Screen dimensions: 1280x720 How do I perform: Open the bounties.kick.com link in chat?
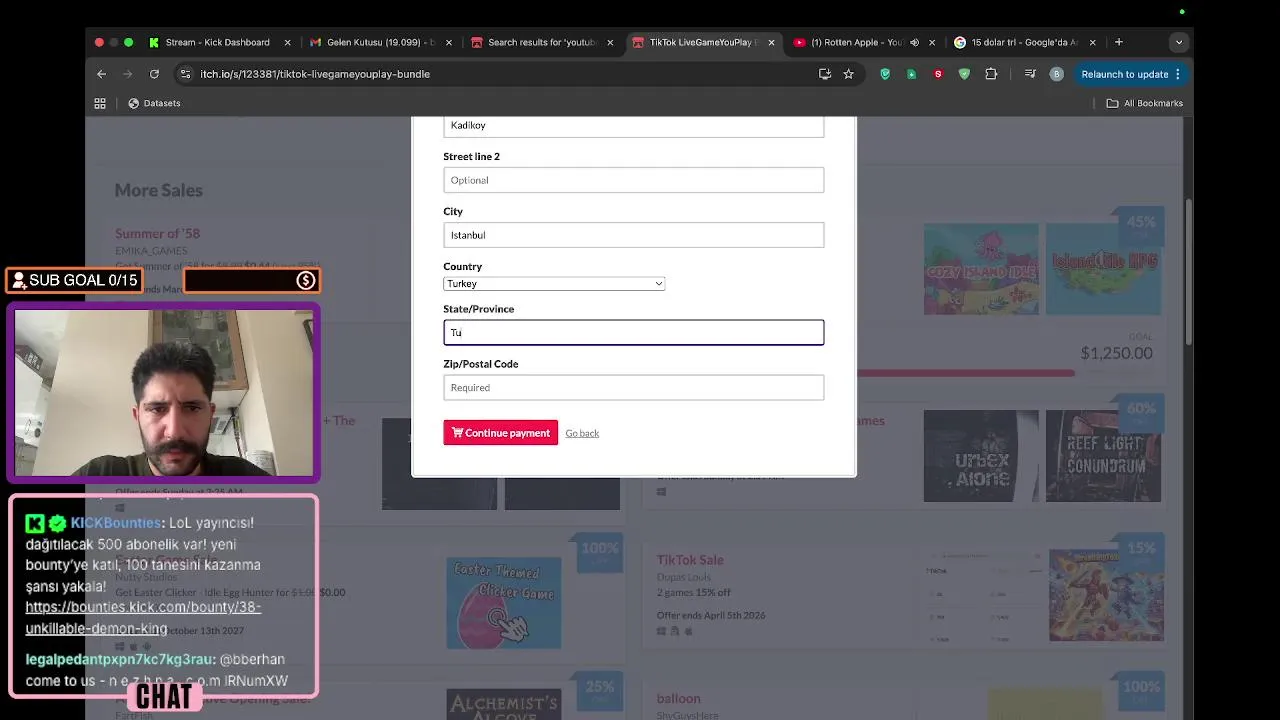coord(143,618)
